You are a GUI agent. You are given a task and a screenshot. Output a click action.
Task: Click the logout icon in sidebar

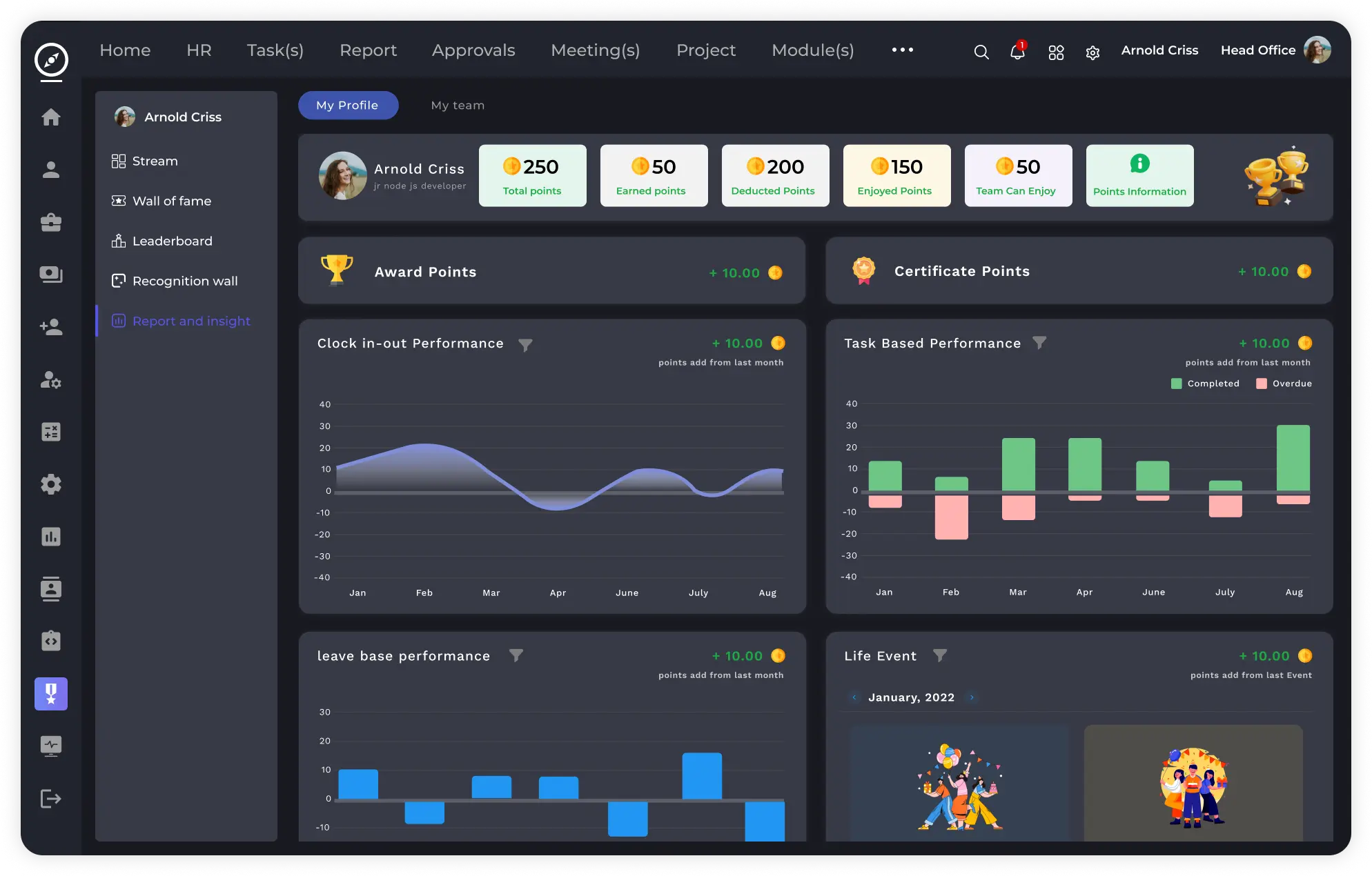click(x=51, y=798)
